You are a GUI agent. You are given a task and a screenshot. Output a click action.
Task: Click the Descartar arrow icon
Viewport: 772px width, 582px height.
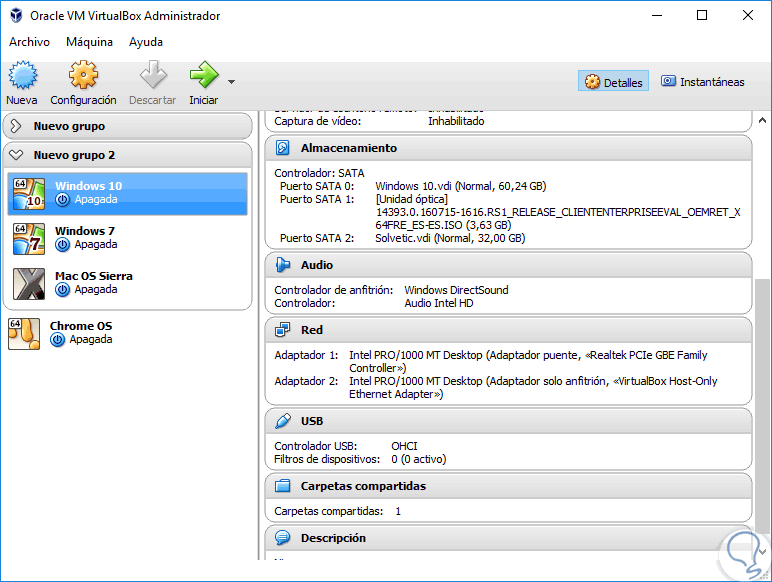pos(153,75)
